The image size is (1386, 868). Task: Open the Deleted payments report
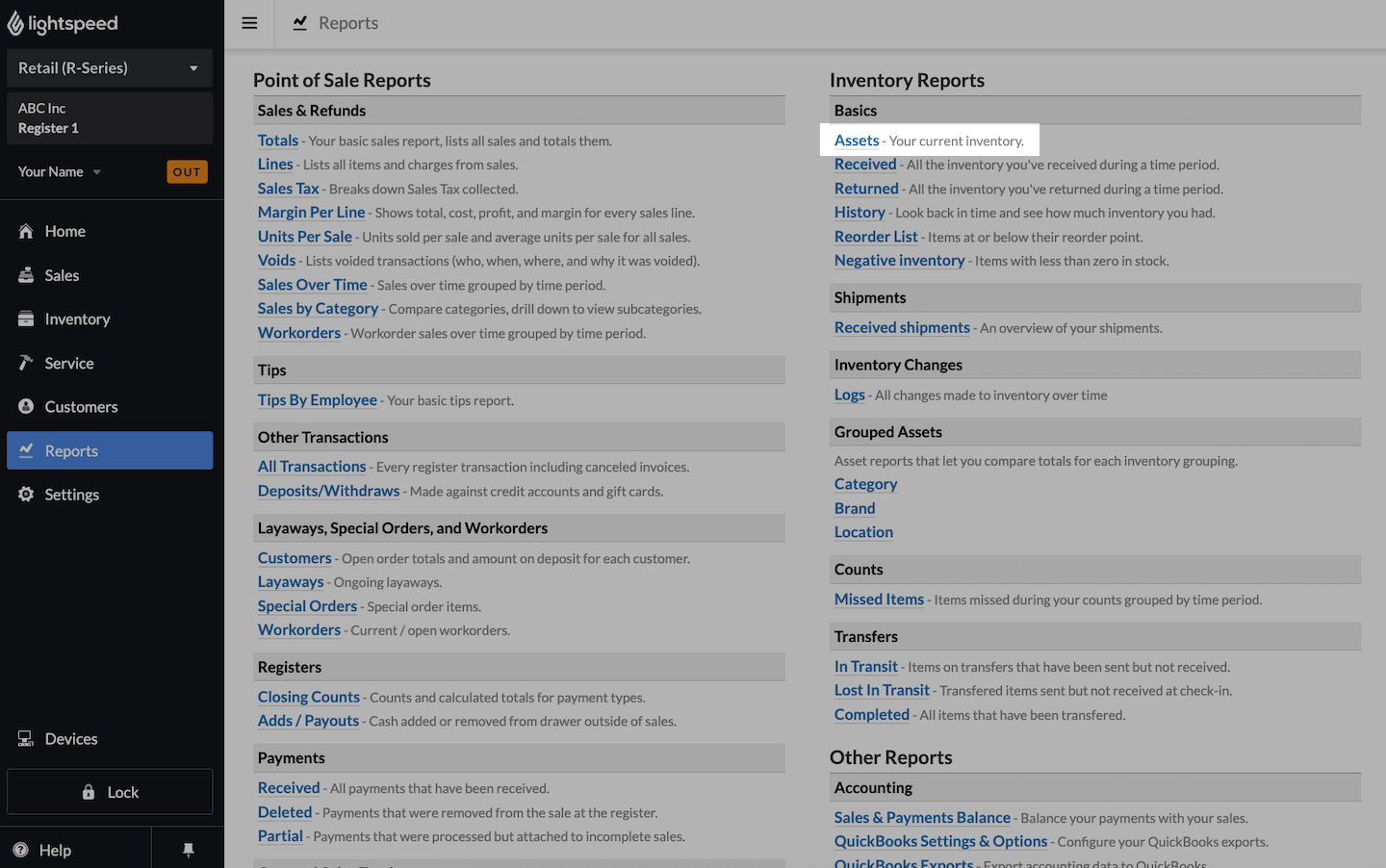click(x=285, y=812)
